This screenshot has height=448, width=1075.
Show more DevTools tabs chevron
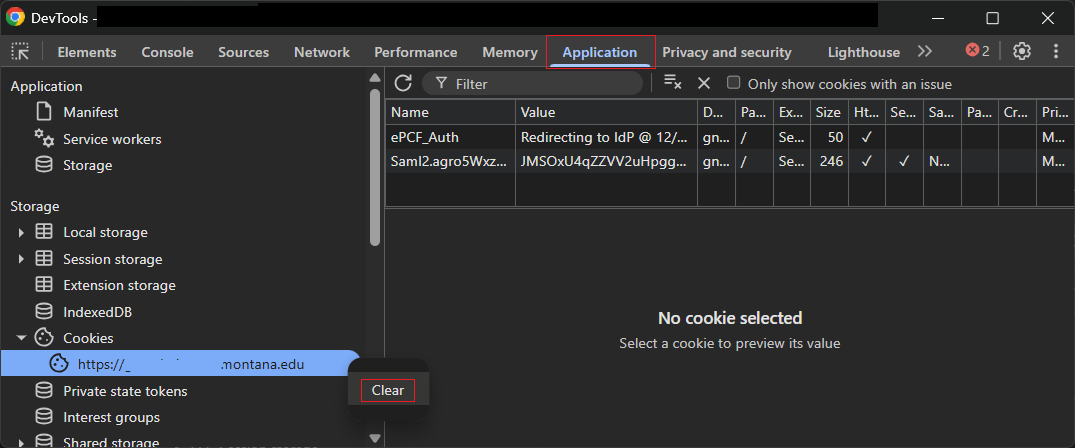click(x=925, y=51)
